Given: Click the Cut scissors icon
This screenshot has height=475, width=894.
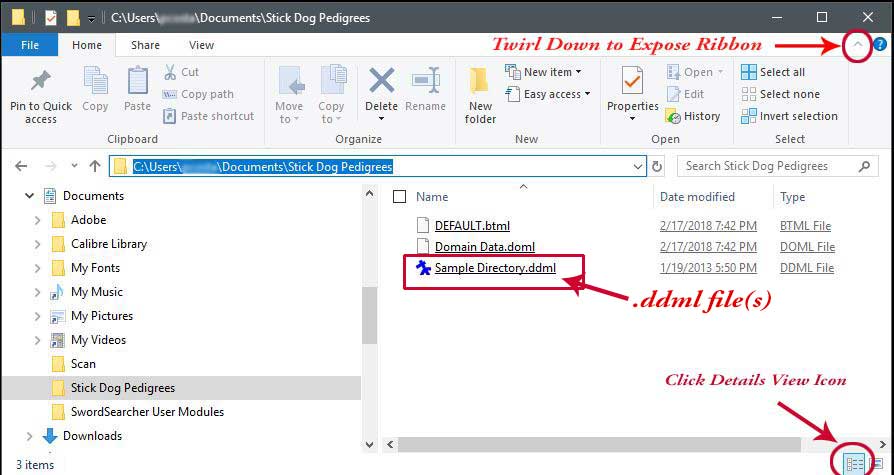Looking at the screenshot, I should click(x=170, y=72).
